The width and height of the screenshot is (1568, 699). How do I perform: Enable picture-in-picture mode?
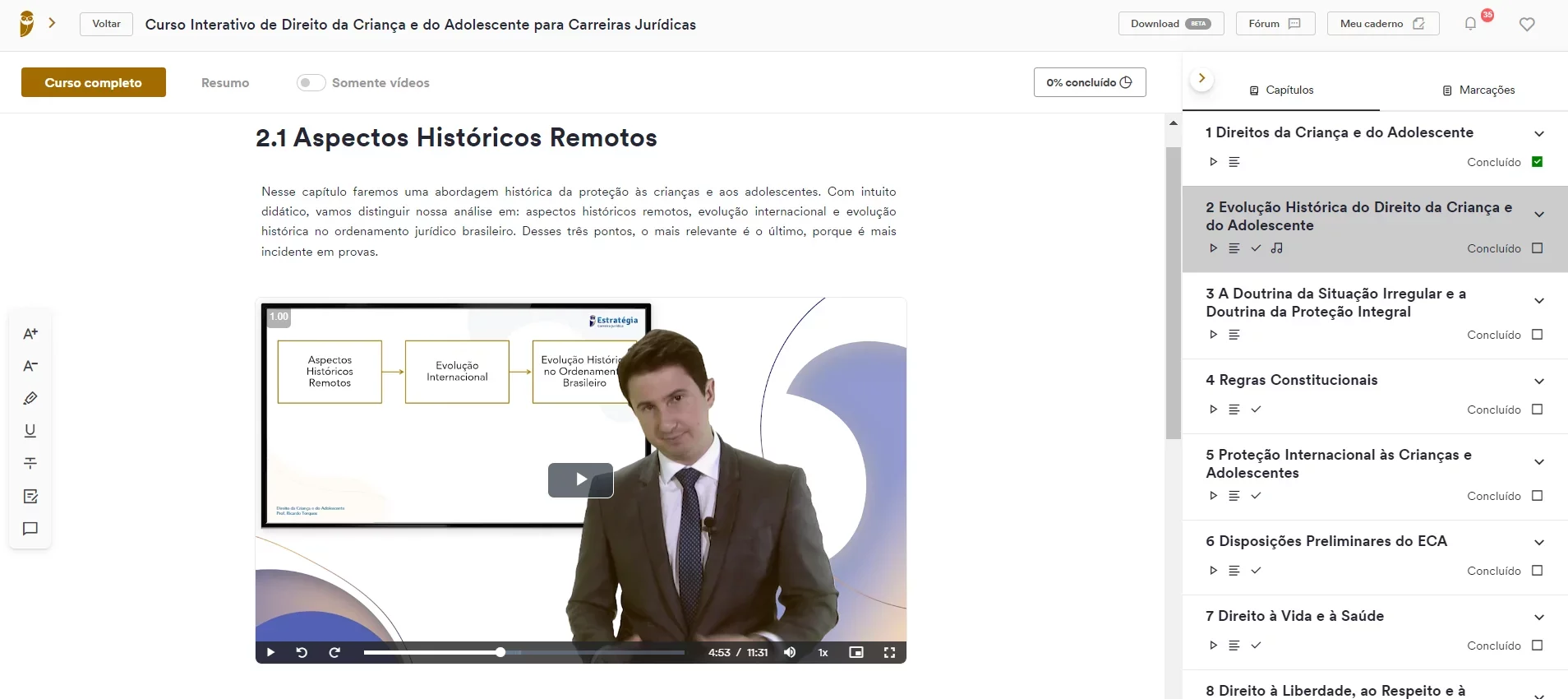(856, 652)
